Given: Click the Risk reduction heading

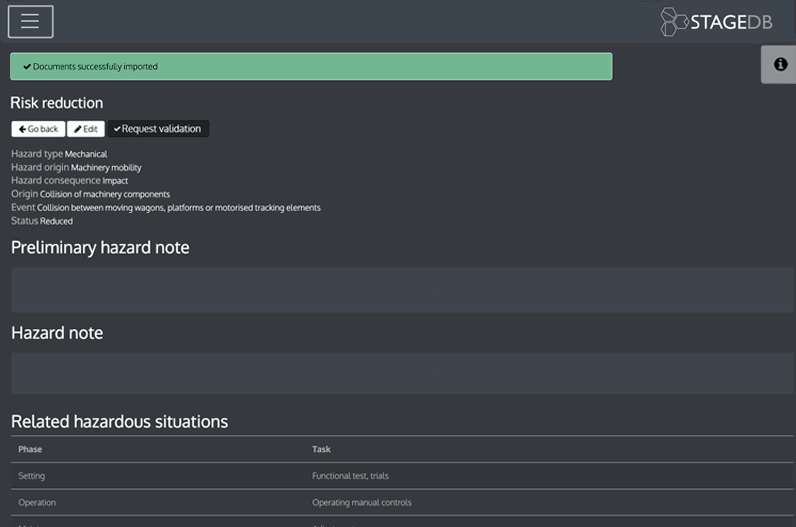Looking at the screenshot, I should click(x=57, y=103).
